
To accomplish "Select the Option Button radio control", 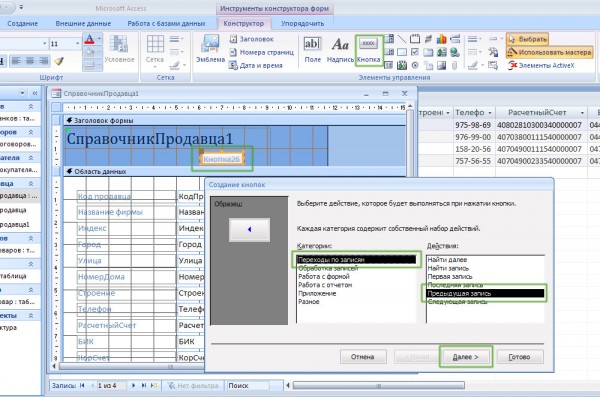I will [x=415, y=65].
